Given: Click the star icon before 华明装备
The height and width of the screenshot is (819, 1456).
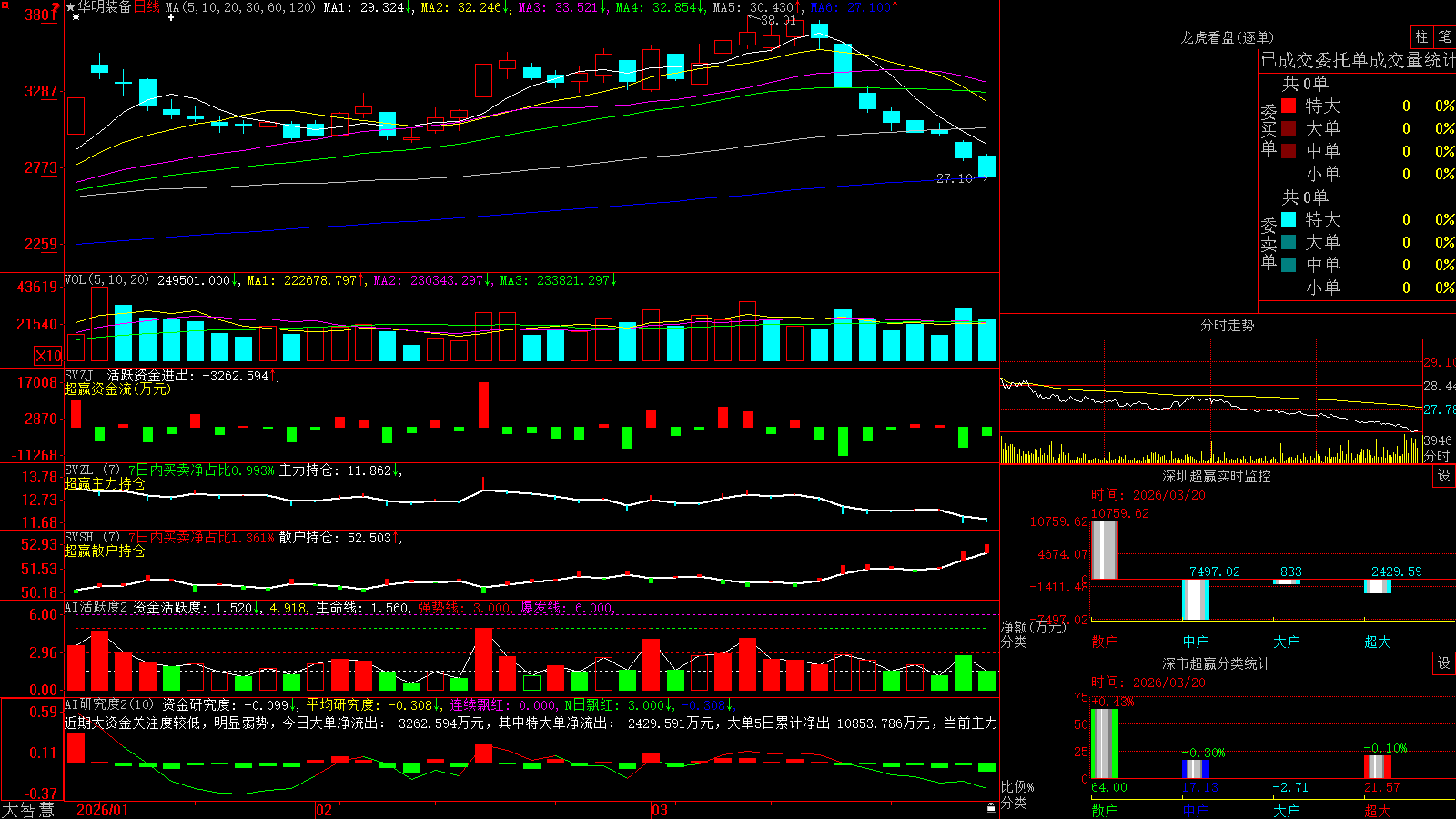Looking at the screenshot, I should click(71, 7).
